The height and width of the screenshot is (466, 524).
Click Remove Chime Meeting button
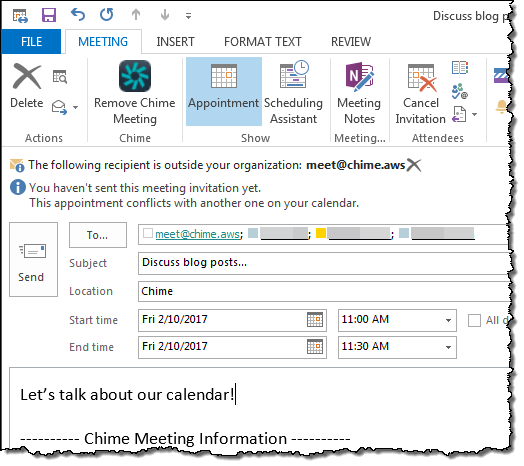[135, 93]
